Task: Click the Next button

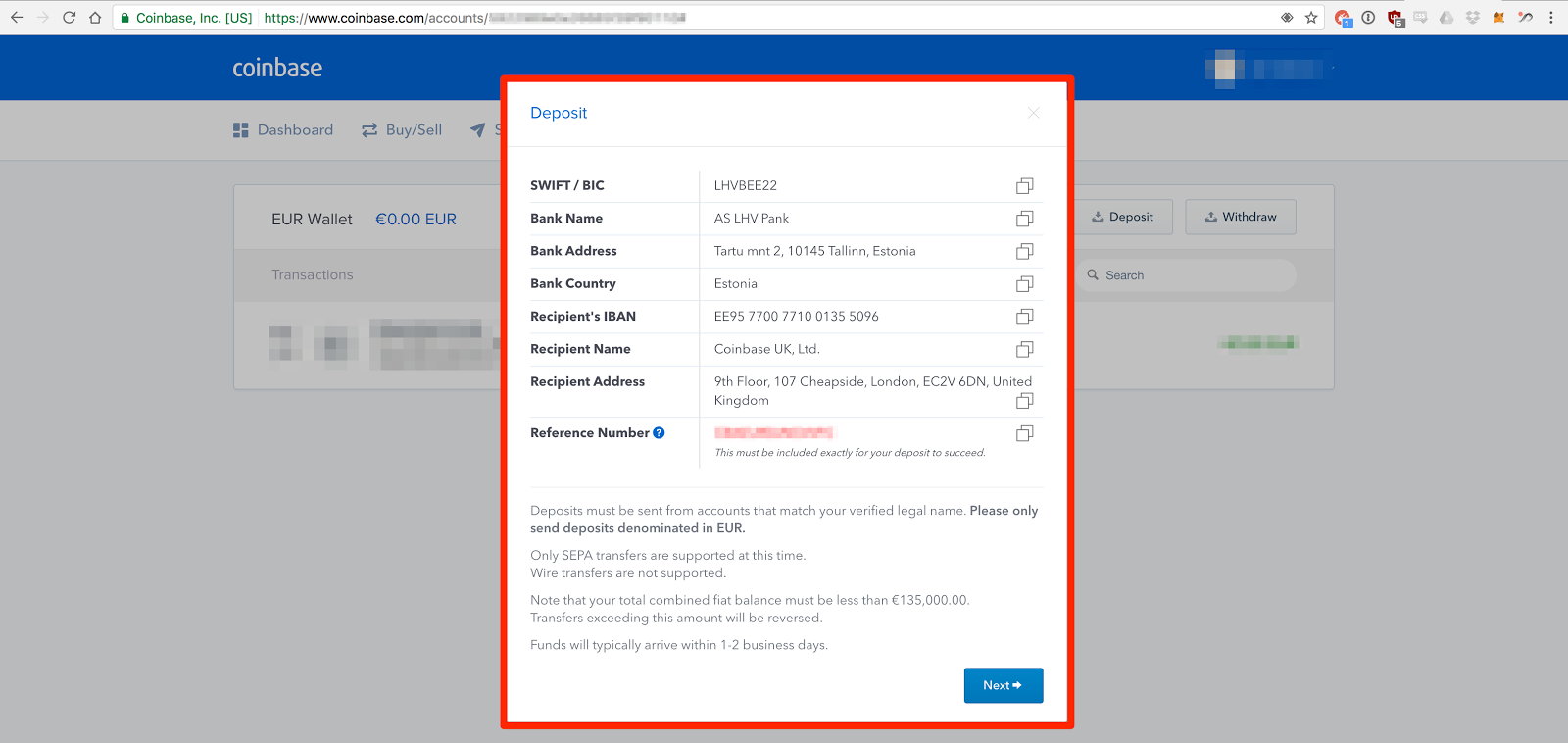Action: pos(1004,685)
